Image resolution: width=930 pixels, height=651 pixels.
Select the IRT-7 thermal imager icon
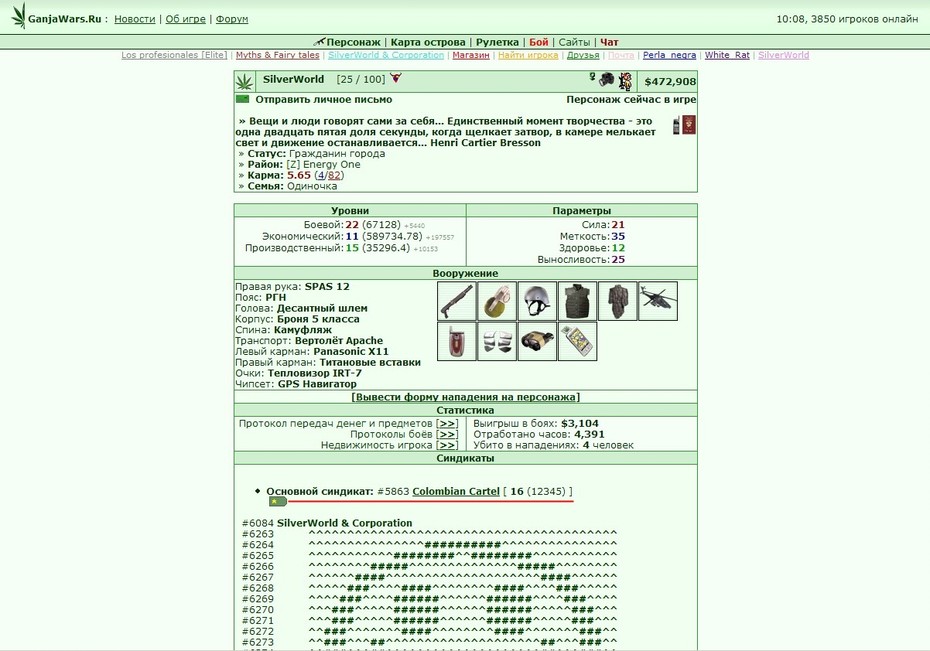[537, 341]
